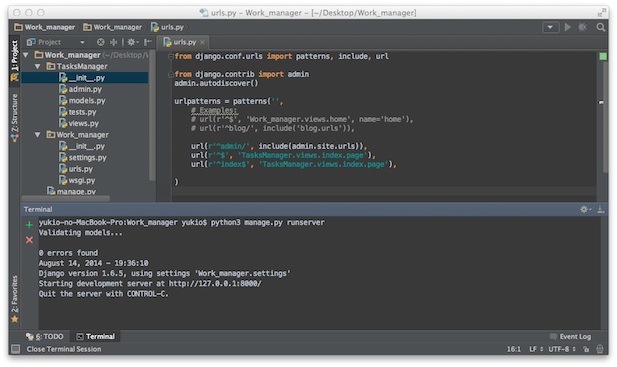
Task: Open the Project panel gear settings
Action: [x=132, y=42]
